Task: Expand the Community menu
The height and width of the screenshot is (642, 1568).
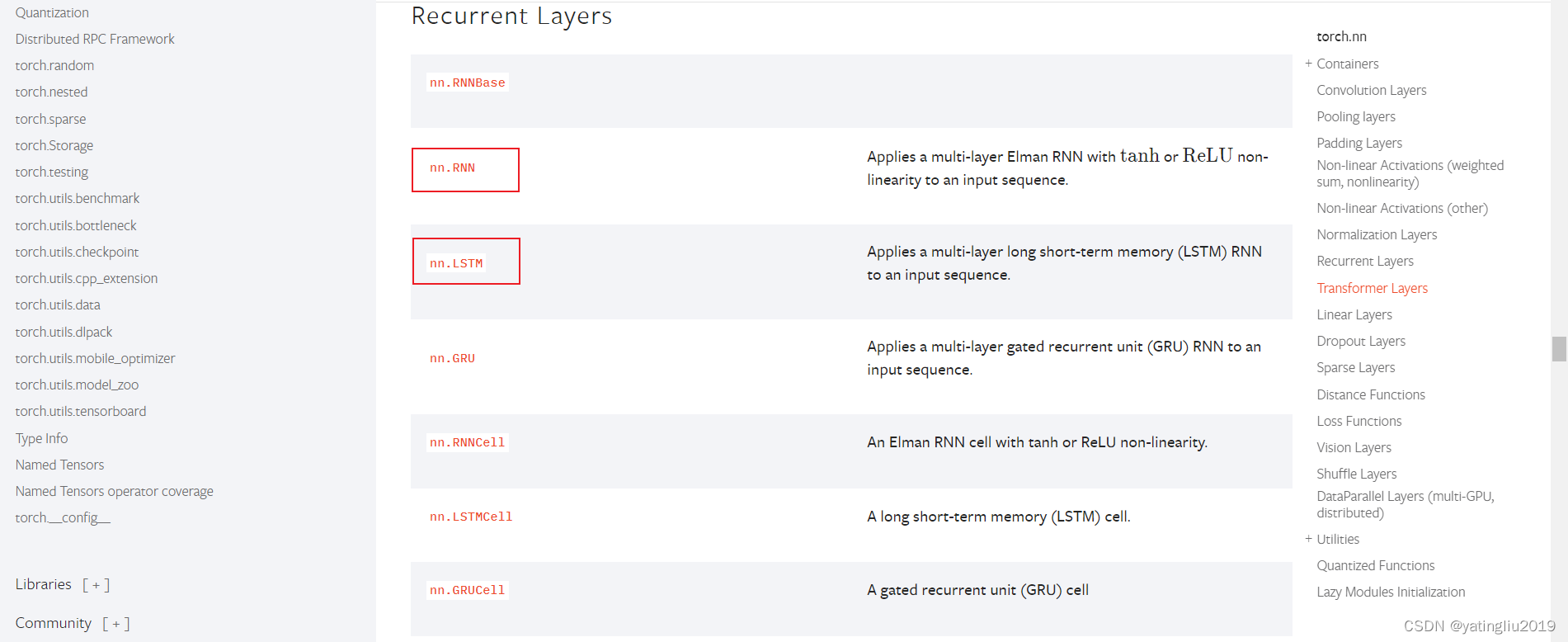Action: click(116, 623)
